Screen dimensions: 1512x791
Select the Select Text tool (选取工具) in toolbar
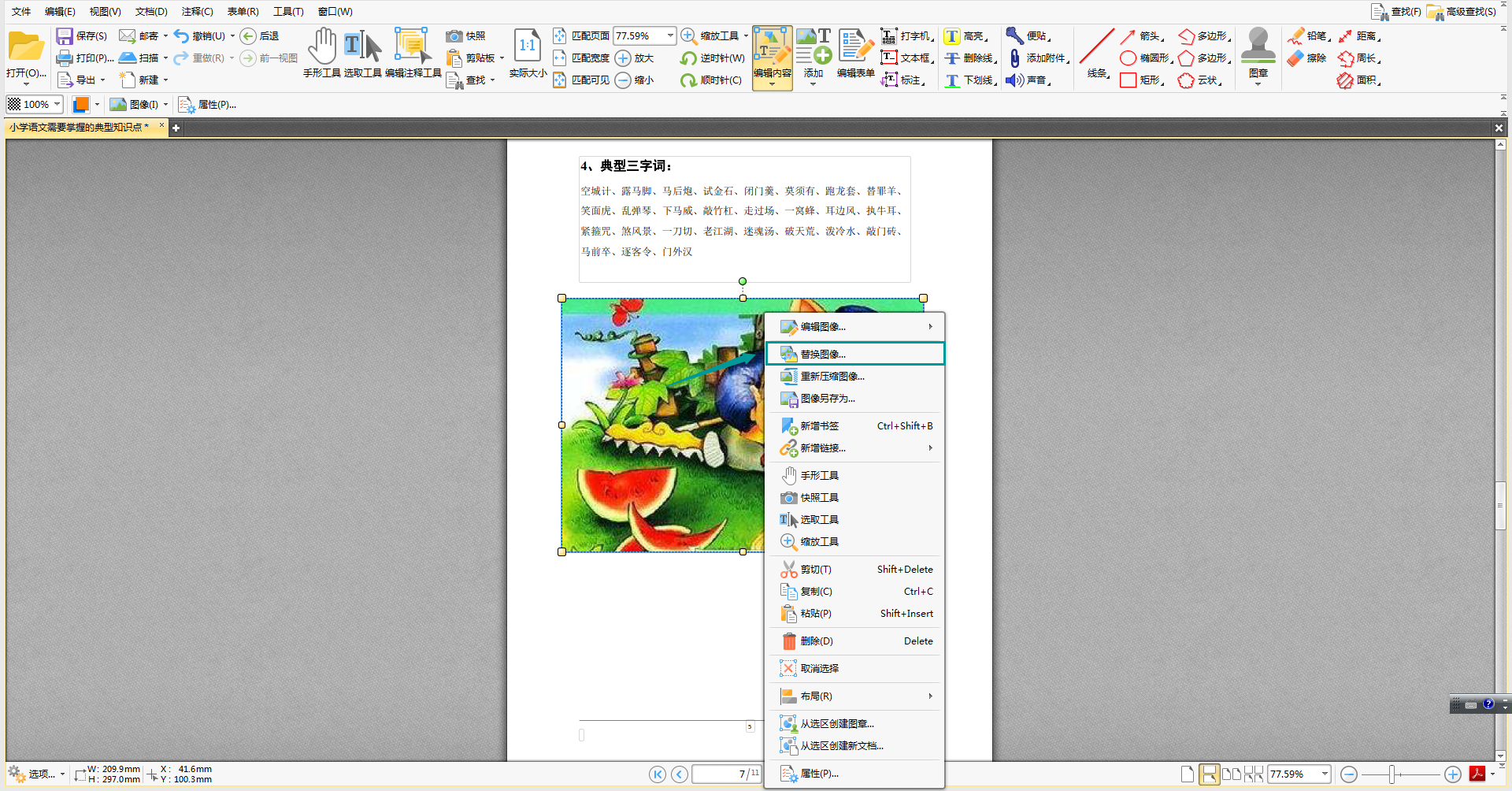pos(362,54)
